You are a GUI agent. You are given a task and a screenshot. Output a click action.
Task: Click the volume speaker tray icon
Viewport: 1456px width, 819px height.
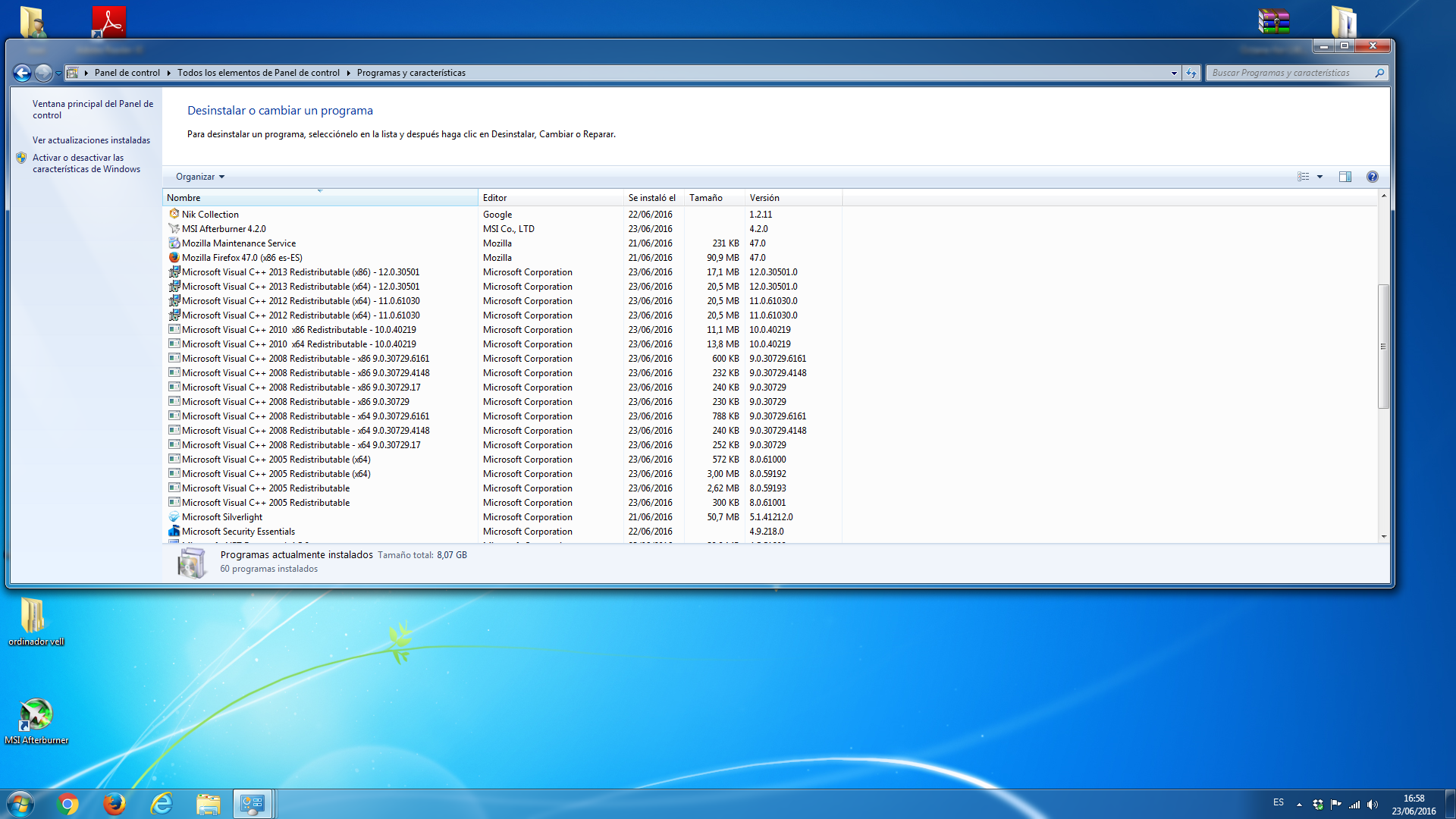pyautogui.click(x=1373, y=805)
